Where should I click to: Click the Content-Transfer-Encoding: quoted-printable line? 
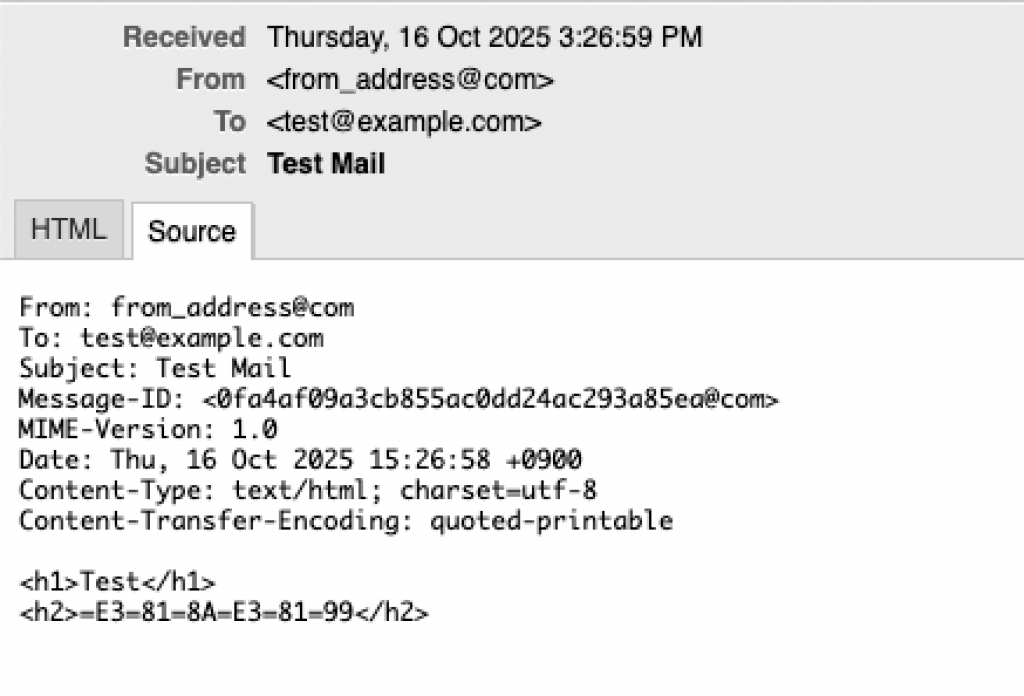click(346, 520)
